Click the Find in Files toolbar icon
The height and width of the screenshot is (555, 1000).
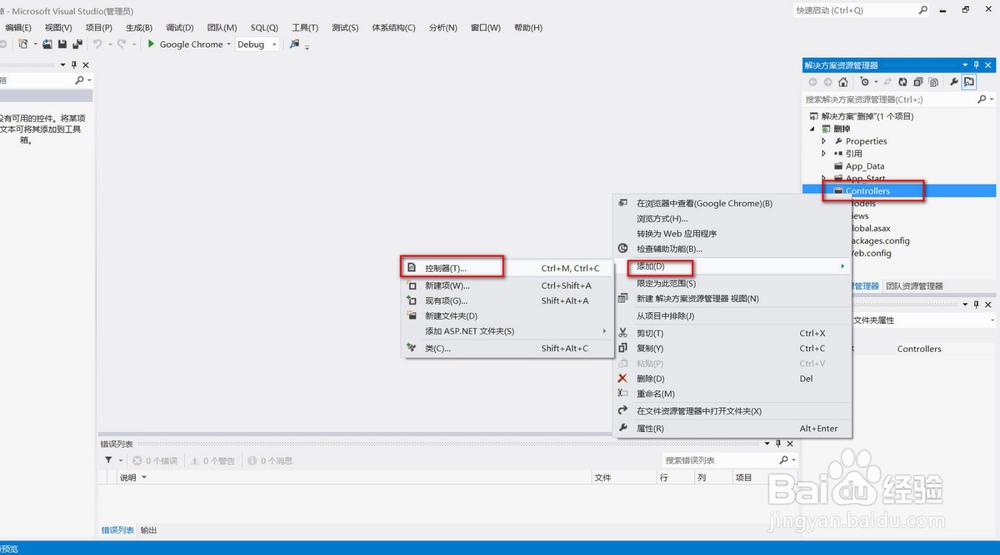tap(294, 44)
